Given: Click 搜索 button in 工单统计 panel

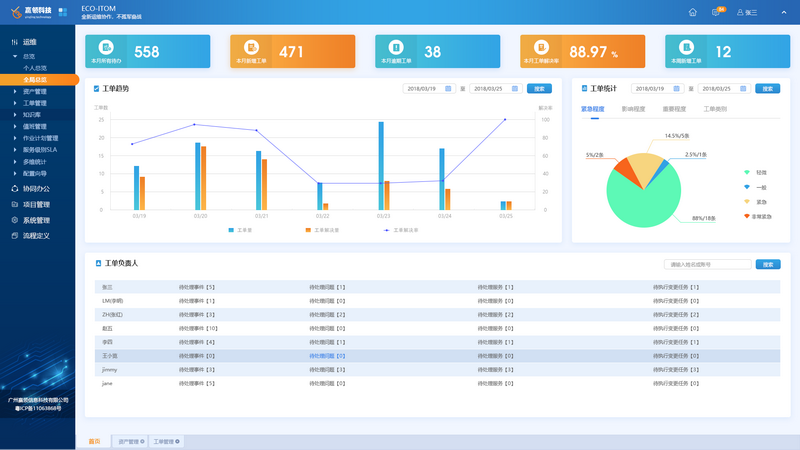Looking at the screenshot, I should point(767,89).
